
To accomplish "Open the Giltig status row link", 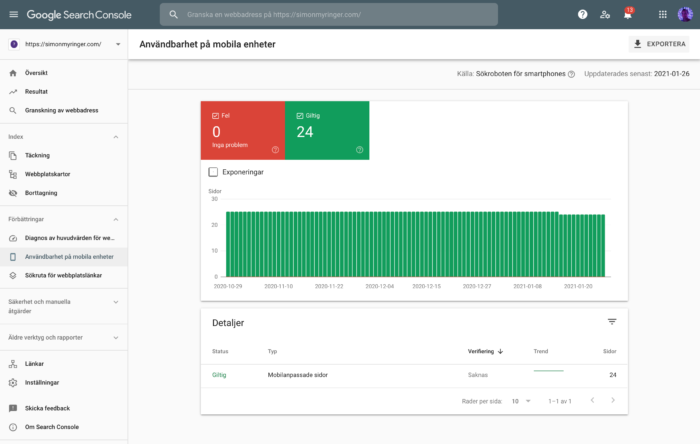I will tap(219, 375).
